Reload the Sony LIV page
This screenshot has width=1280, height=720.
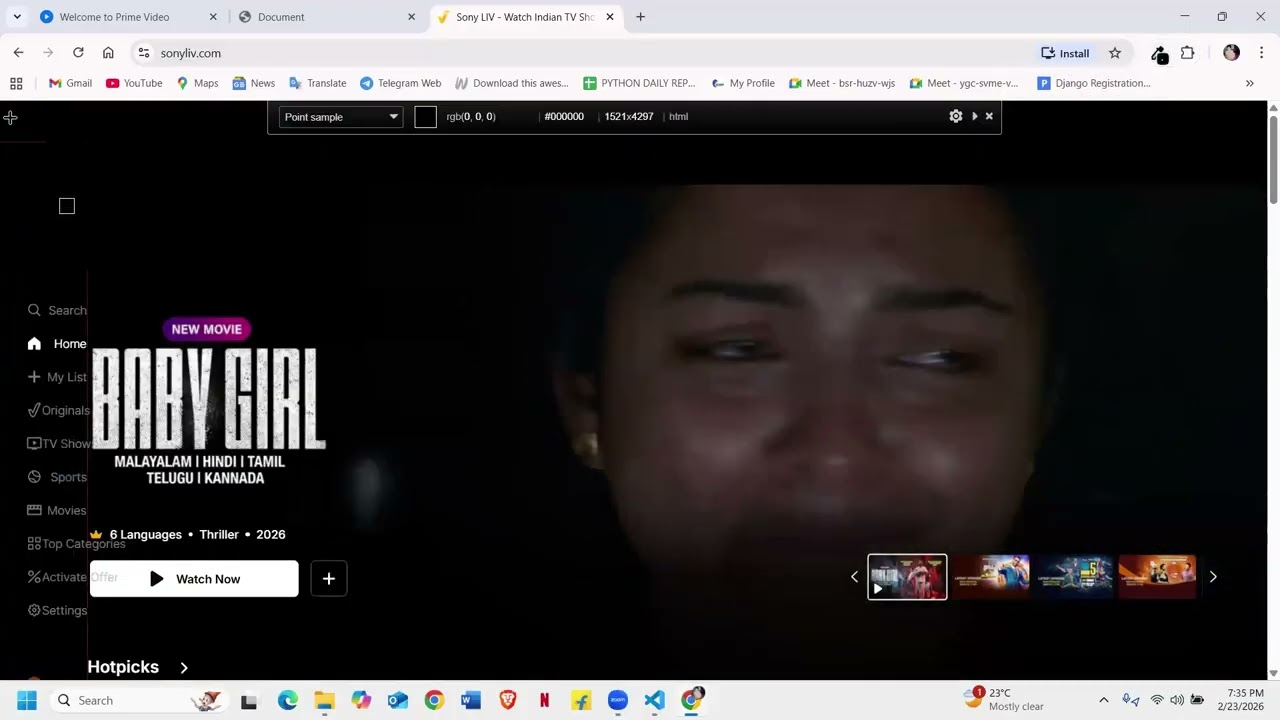click(x=78, y=53)
